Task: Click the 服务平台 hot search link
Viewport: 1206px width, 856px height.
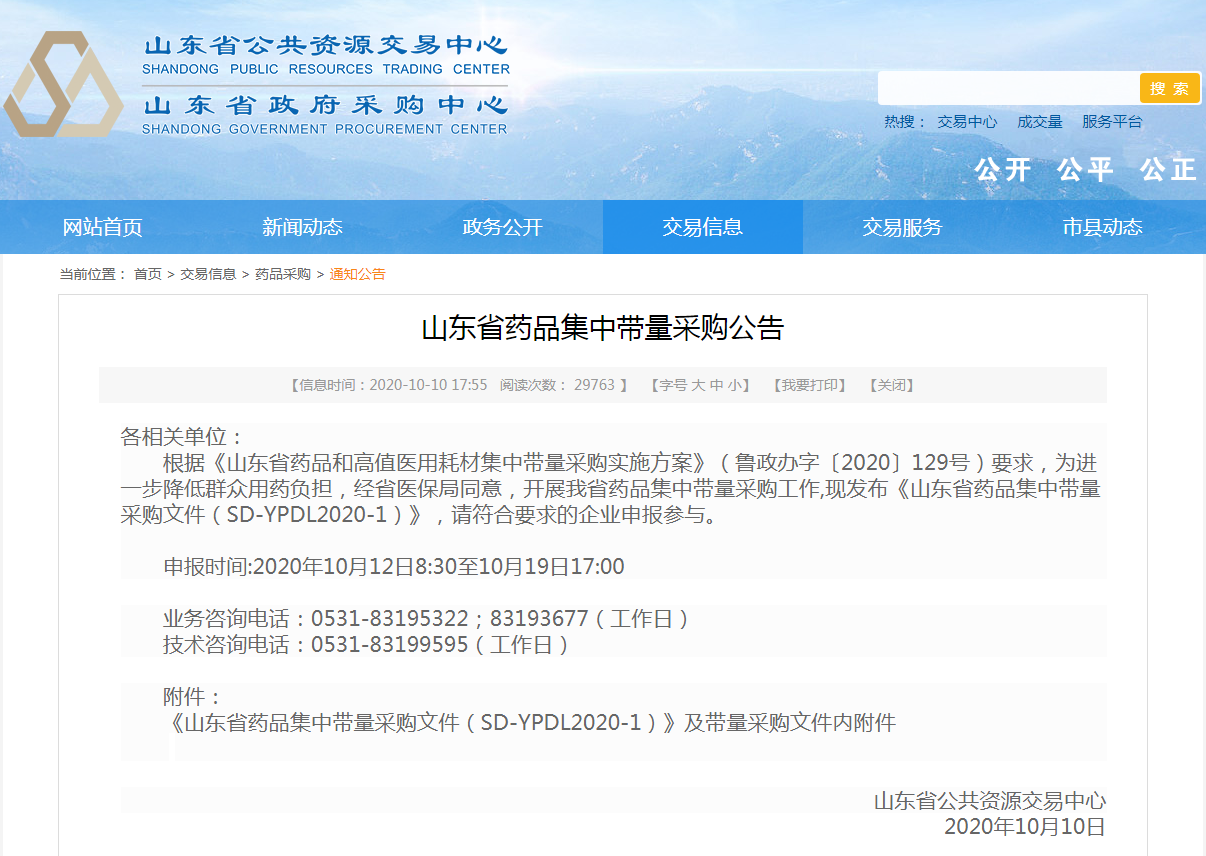Action: pyautogui.click(x=1112, y=122)
